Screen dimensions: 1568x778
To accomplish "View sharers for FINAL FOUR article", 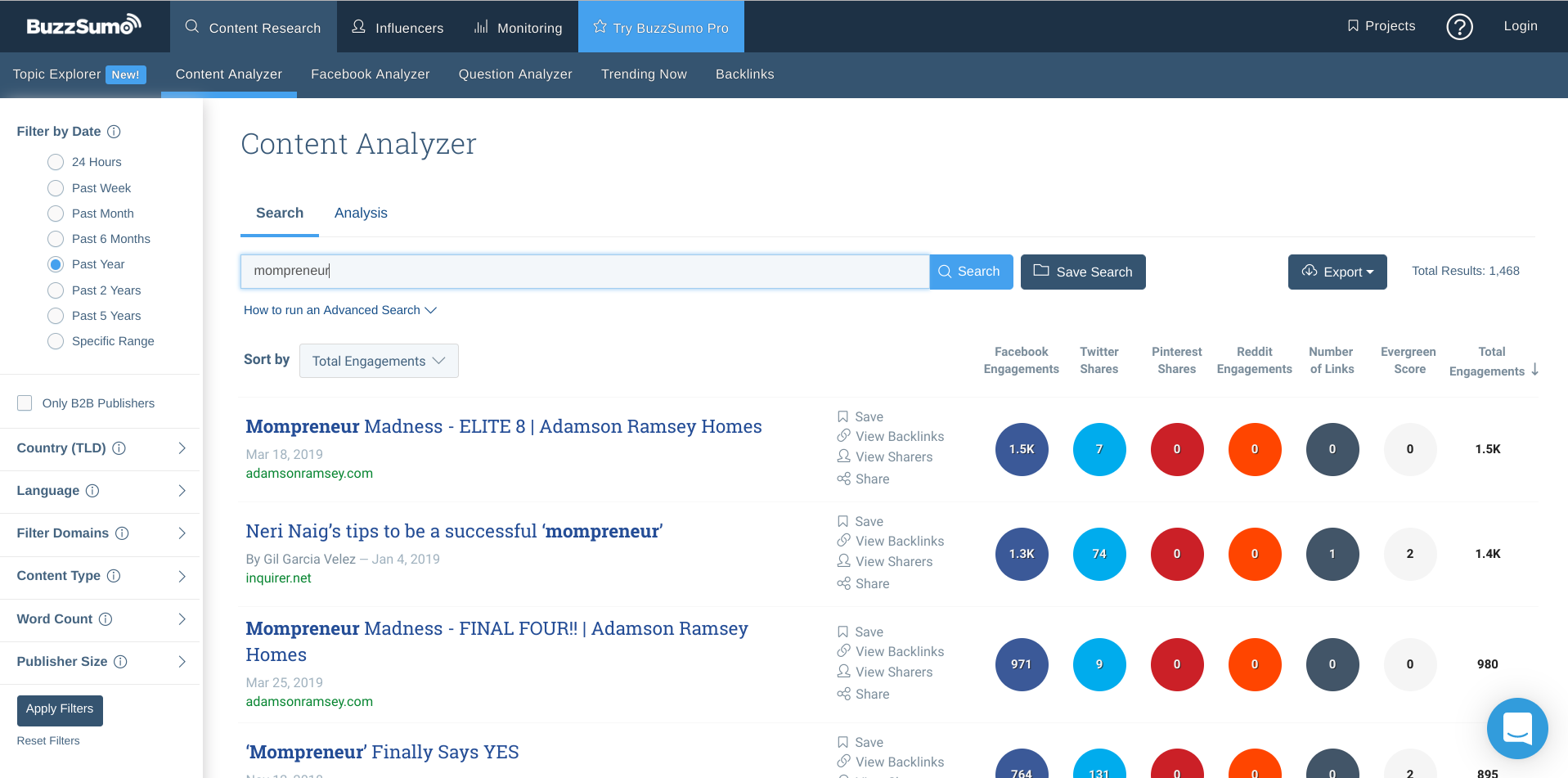I will [885, 672].
